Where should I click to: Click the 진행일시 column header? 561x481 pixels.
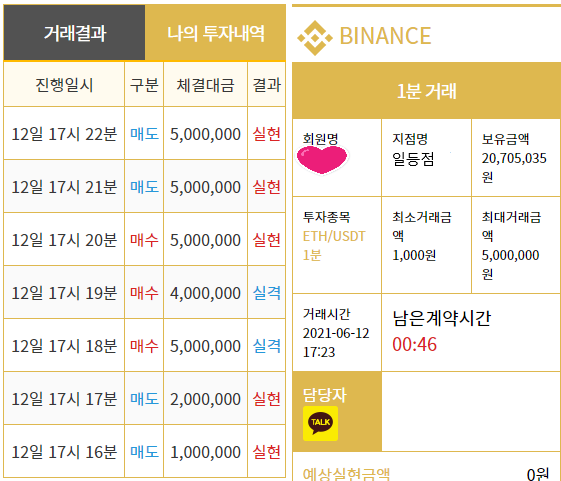pyautogui.click(x=64, y=85)
